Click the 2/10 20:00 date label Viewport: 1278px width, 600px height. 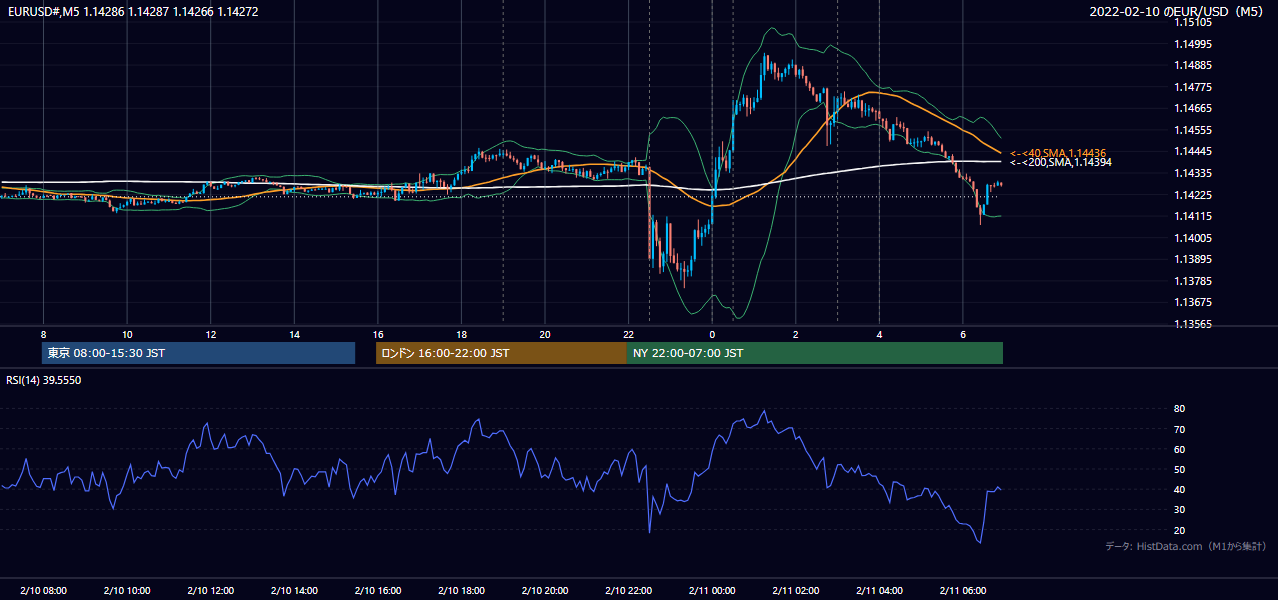coord(544,591)
